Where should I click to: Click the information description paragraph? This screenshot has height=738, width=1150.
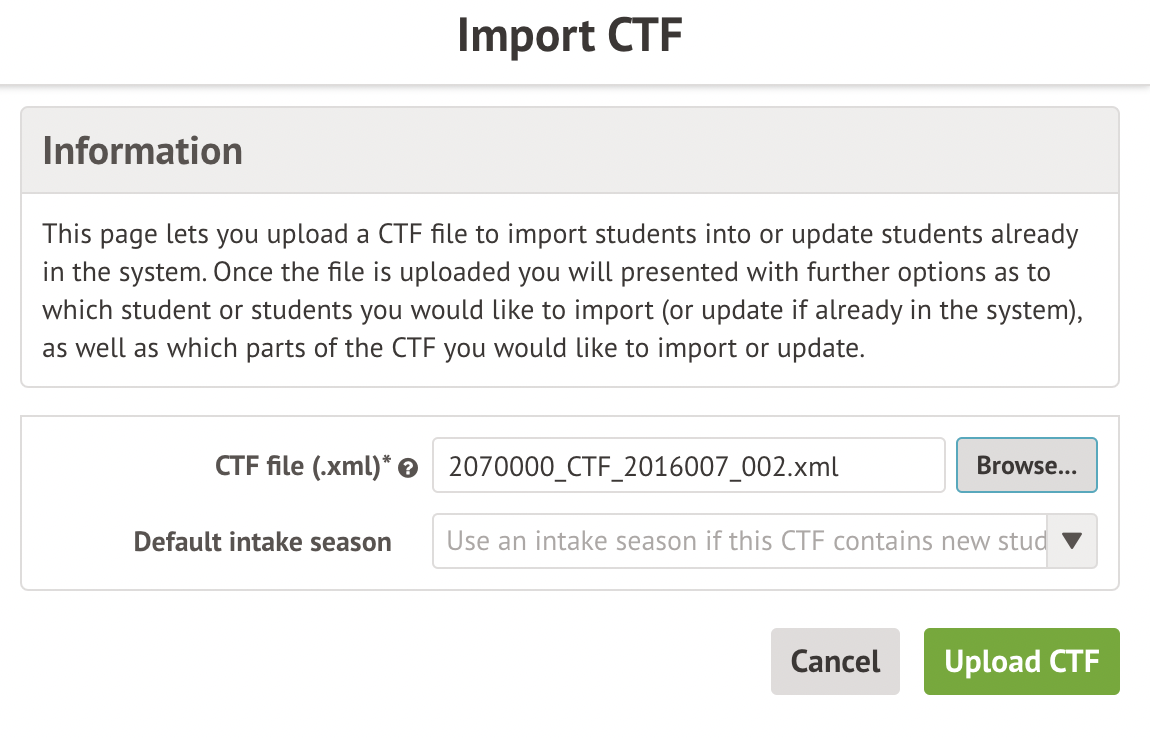coord(560,292)
